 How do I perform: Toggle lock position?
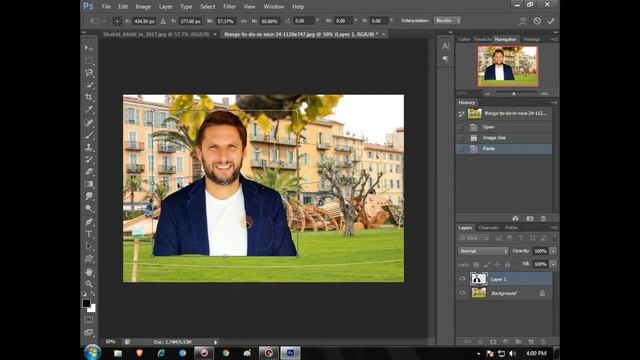497,265
